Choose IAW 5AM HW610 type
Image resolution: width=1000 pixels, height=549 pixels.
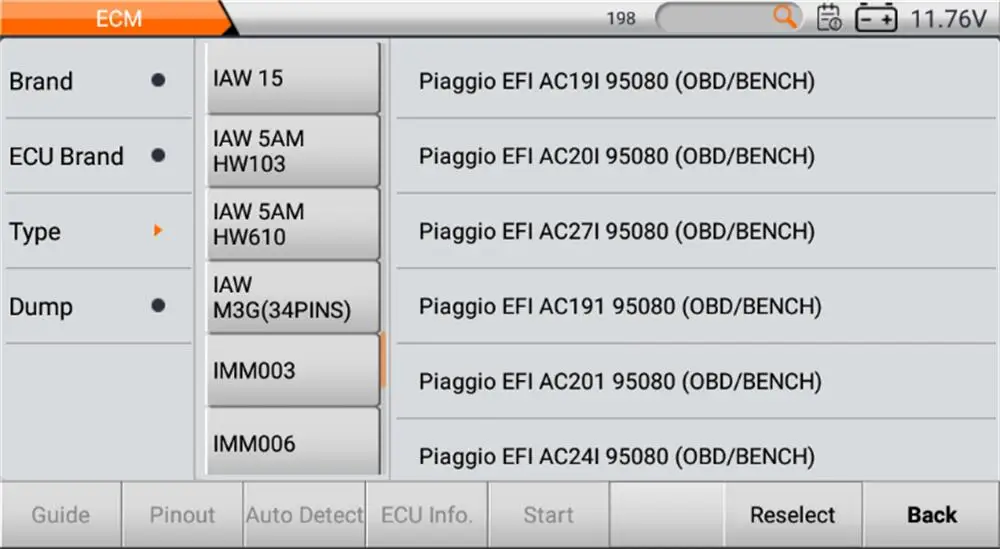[x=293, y=224]
